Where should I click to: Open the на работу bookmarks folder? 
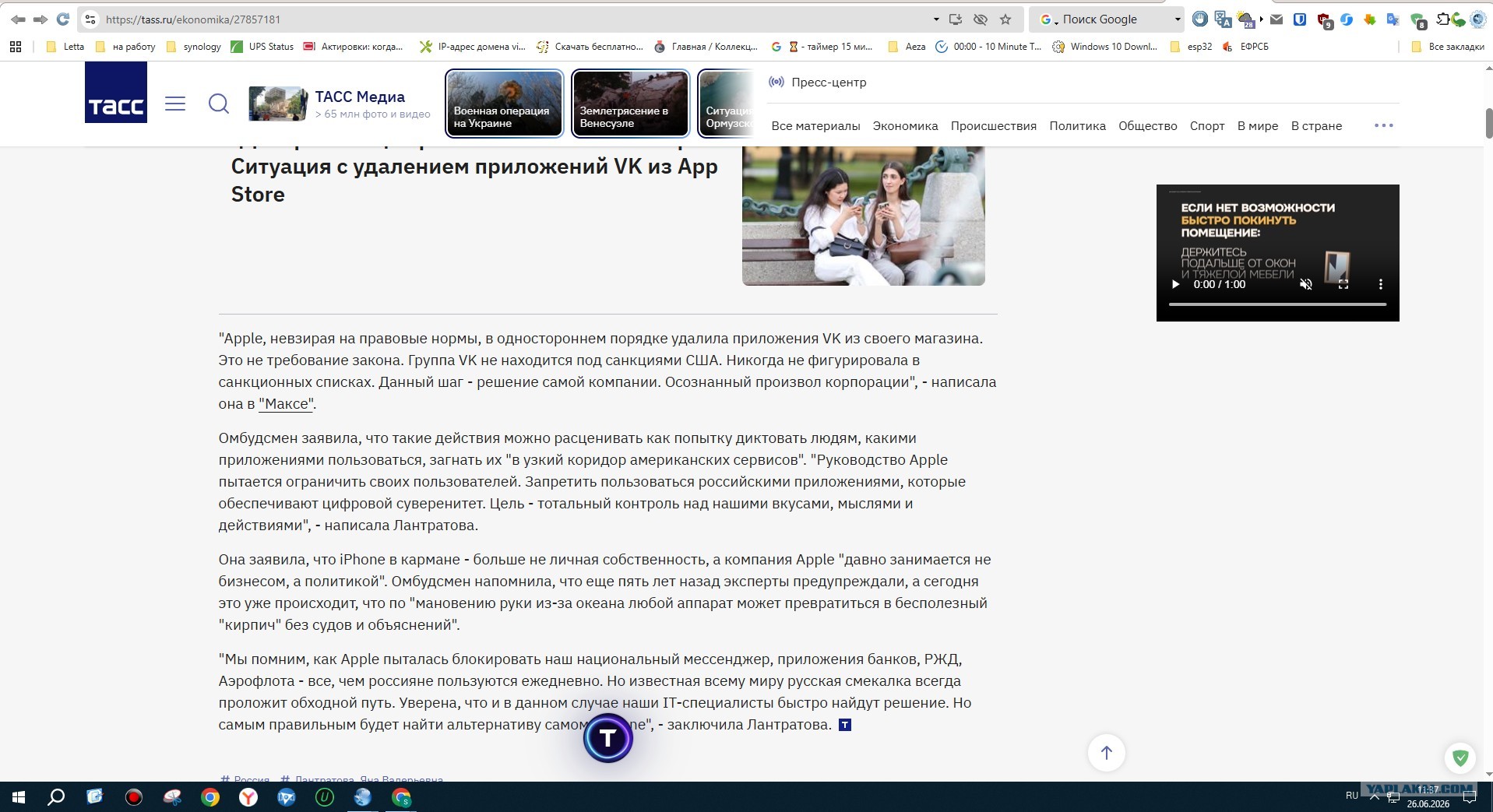(125, 47)
